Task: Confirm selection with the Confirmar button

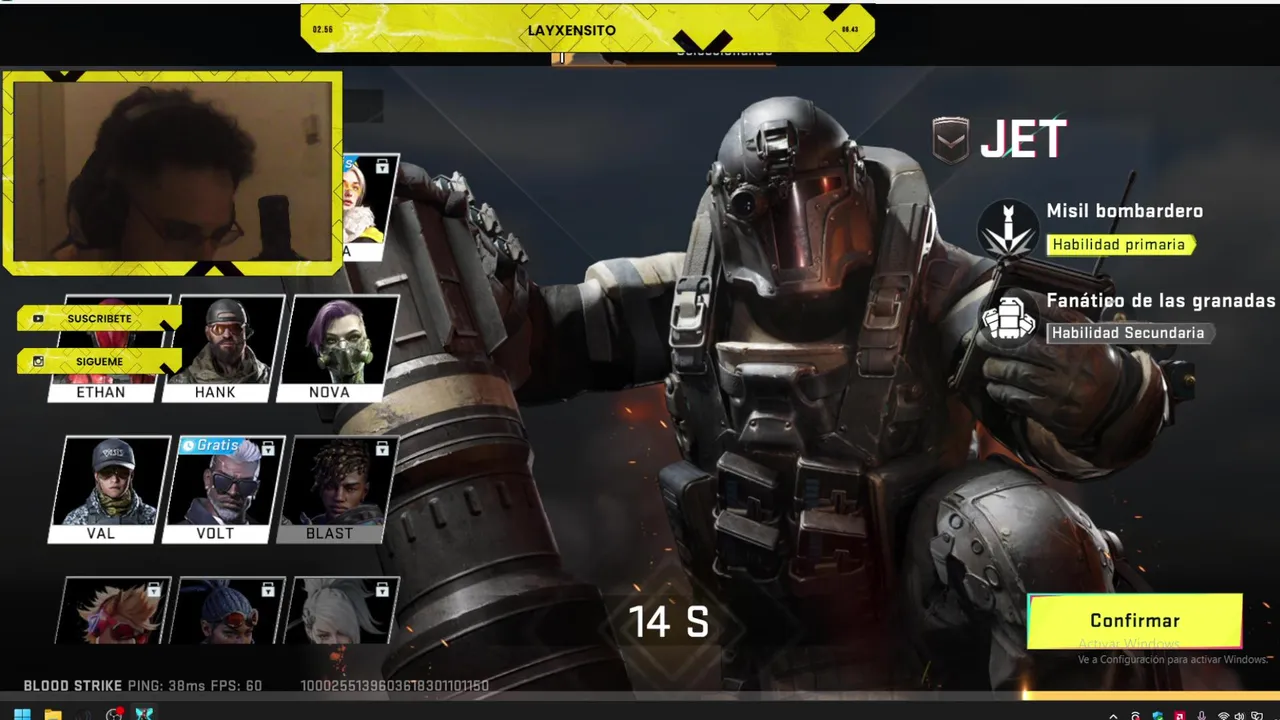Action: coord(1135,621)
